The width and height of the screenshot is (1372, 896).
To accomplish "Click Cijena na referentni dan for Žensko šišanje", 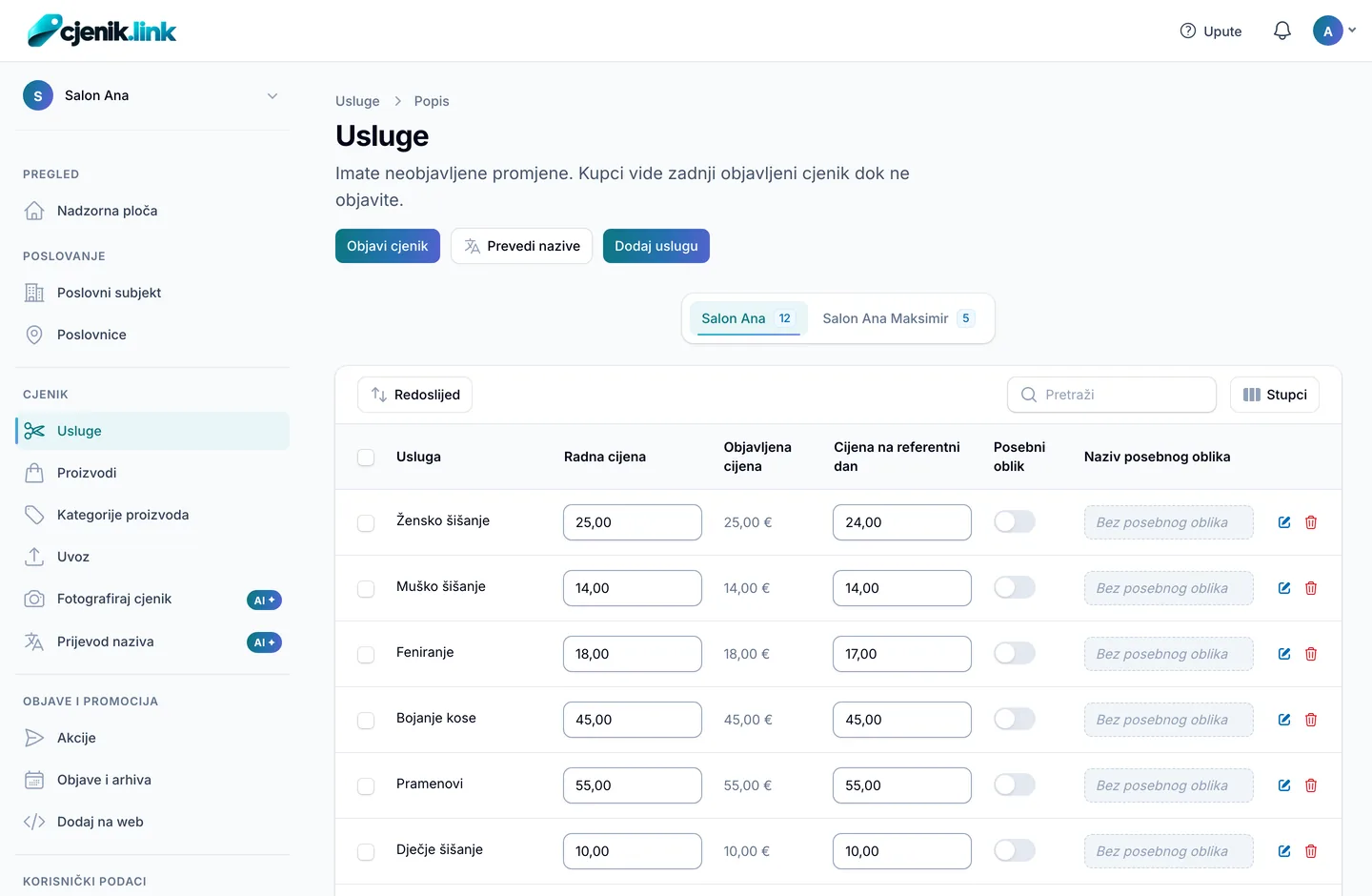I will click(x=902, y=522).
